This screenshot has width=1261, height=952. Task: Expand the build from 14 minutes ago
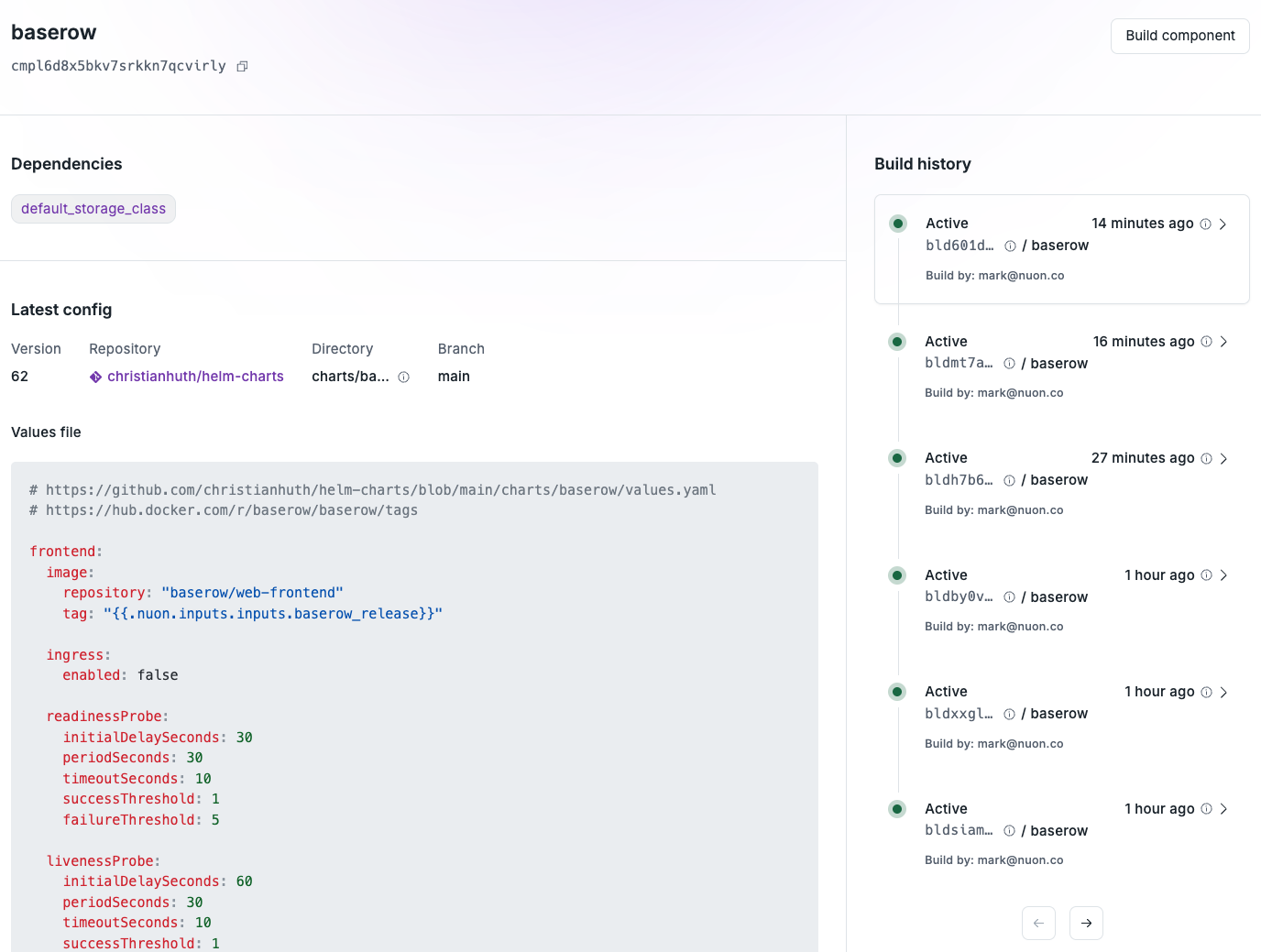coord(1223,223)
